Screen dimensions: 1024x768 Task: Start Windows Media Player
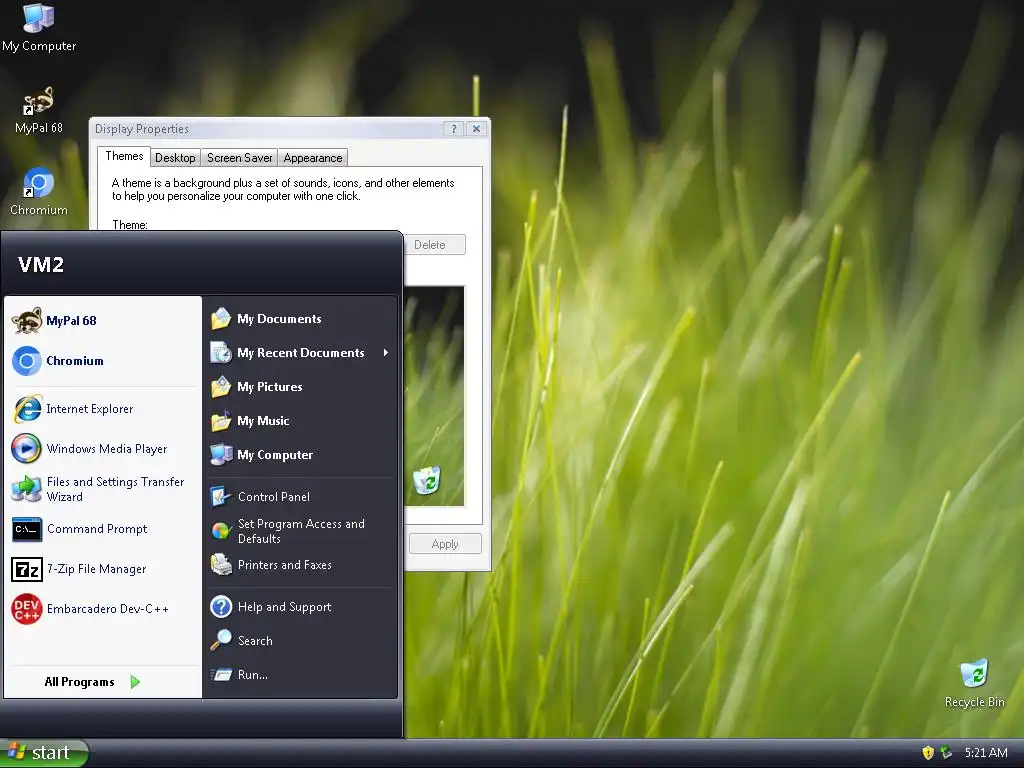coord(103,449)
